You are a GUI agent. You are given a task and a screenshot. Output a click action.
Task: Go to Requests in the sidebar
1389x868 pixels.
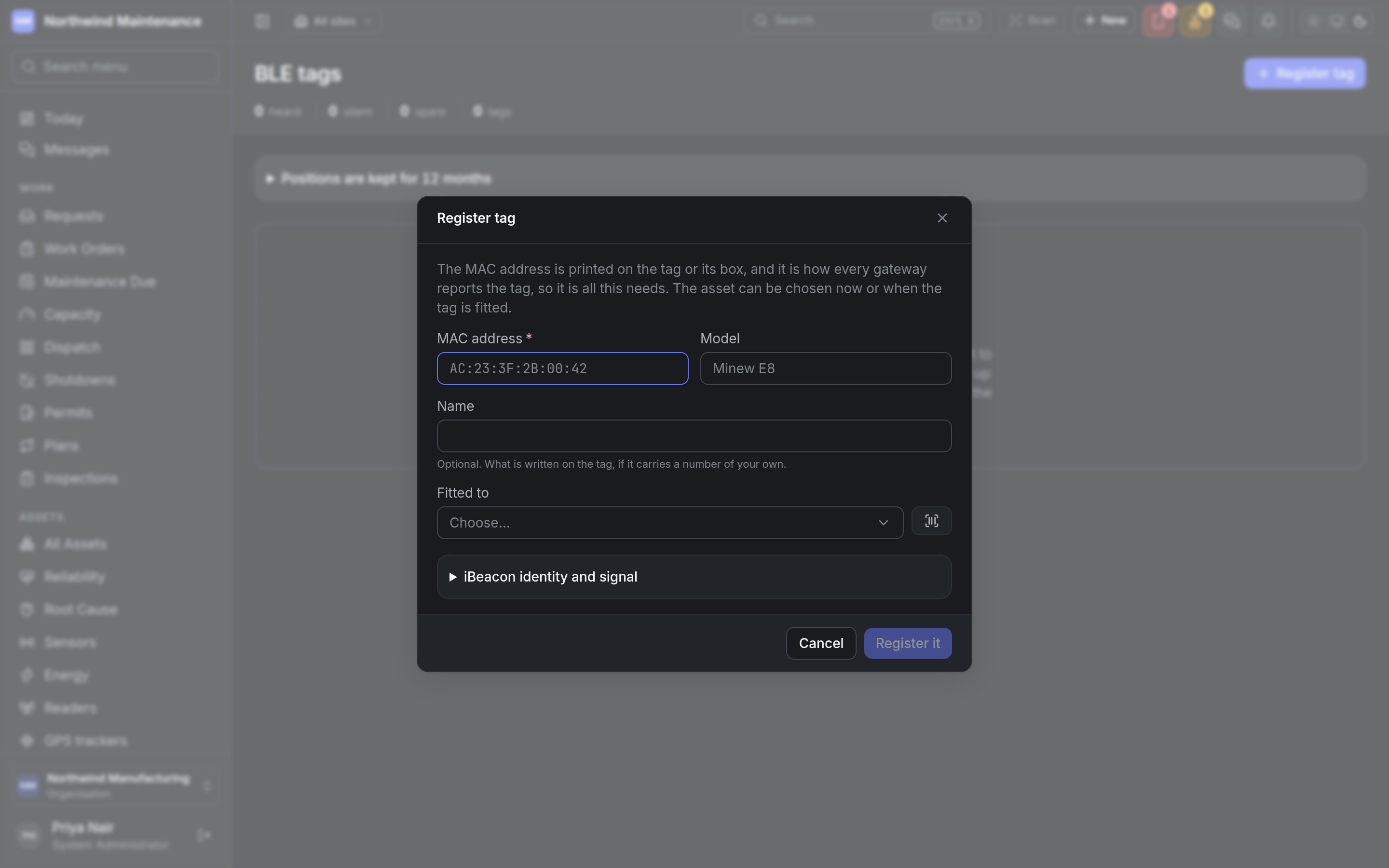115,217
